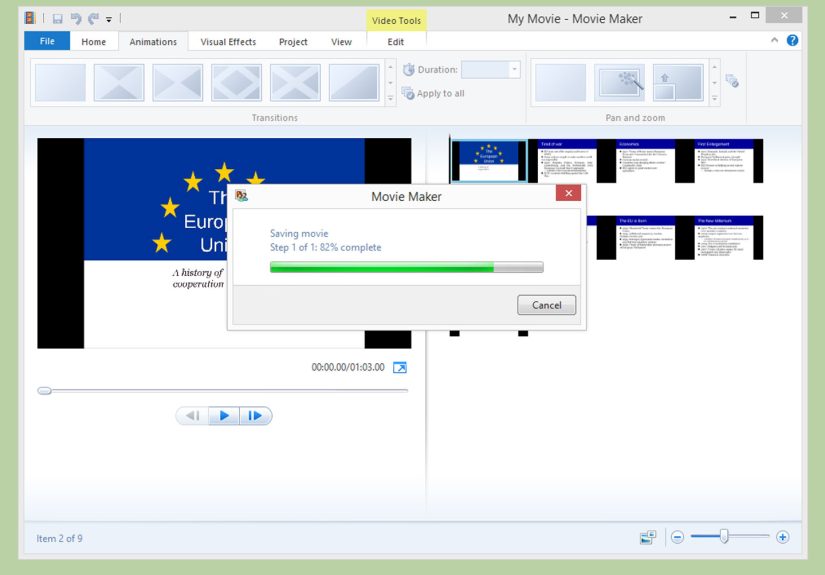Cancel saving the movie

point(547,305)
